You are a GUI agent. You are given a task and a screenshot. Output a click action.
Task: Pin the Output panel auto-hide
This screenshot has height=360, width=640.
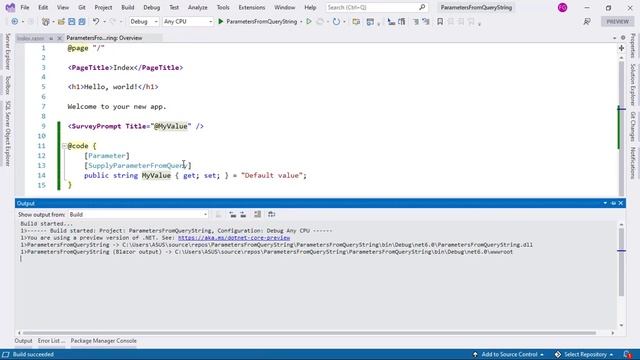pos(613,203)
